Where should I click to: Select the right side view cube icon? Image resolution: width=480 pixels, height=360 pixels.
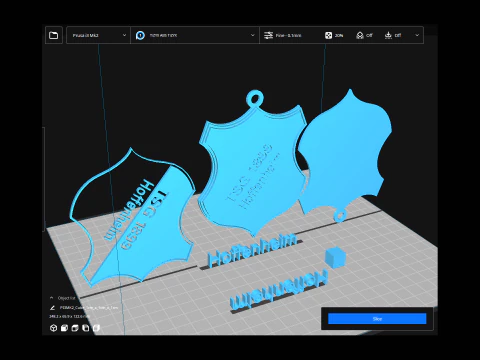pyautogui.click(x=96, y=328)
